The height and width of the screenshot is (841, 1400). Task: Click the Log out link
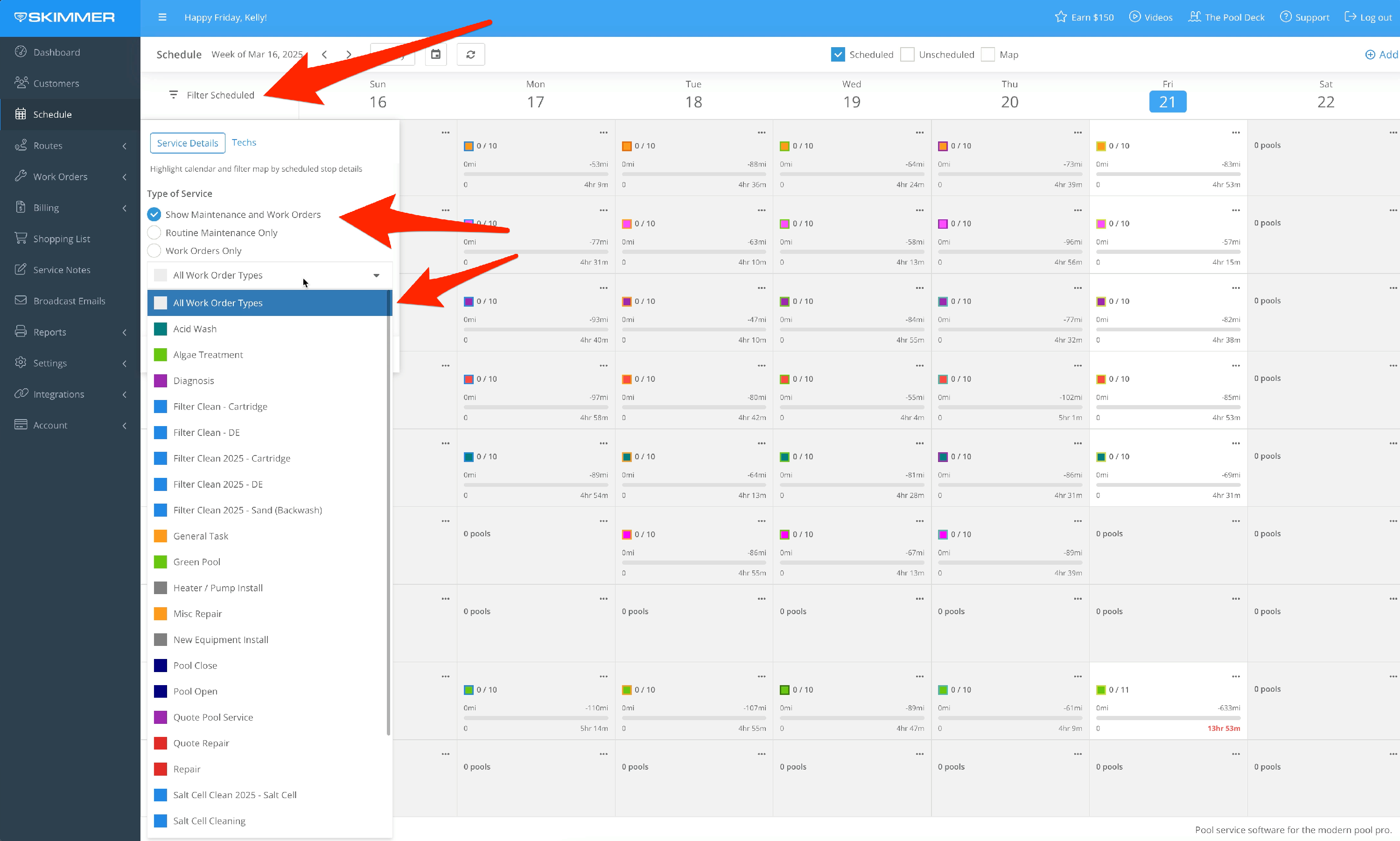(x=1368, y=17)
